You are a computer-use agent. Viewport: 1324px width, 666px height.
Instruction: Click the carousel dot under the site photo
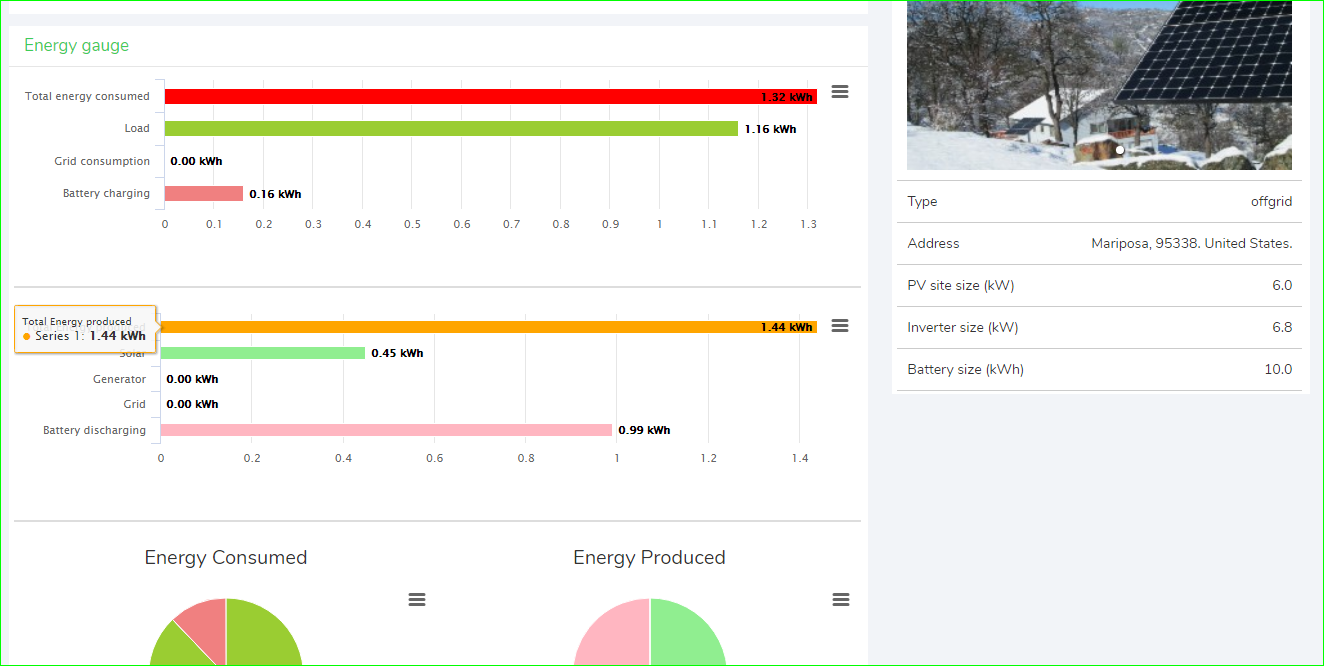[1120, 150]
